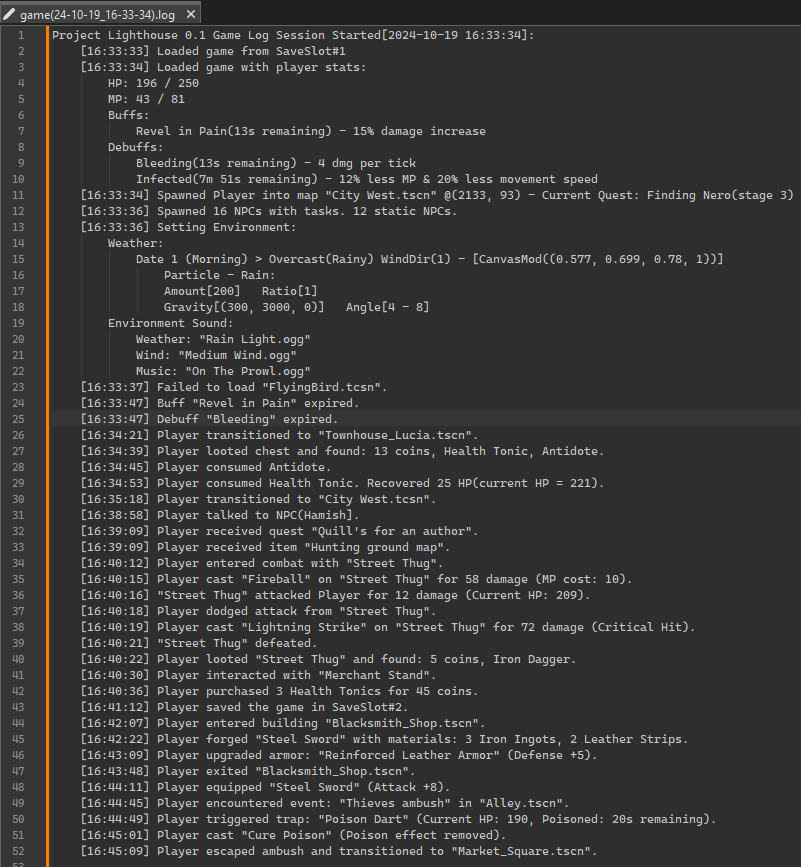This screenshot has width=801, height=867.
Task: Click the Player cast "Fireball" log entry
Action: click(356, 579)
